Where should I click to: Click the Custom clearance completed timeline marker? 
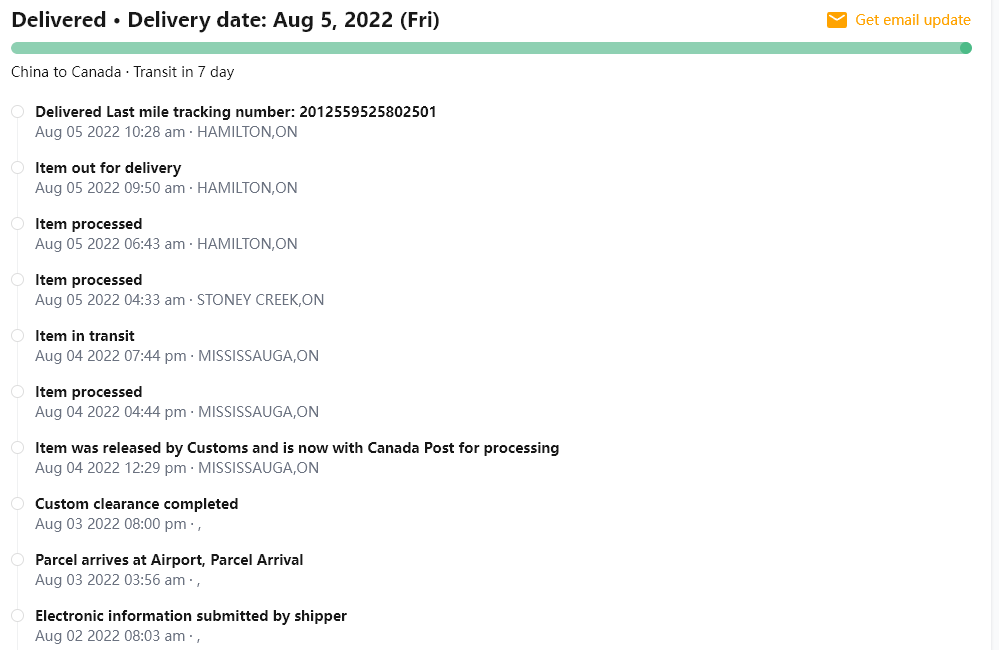coord(18,504)
